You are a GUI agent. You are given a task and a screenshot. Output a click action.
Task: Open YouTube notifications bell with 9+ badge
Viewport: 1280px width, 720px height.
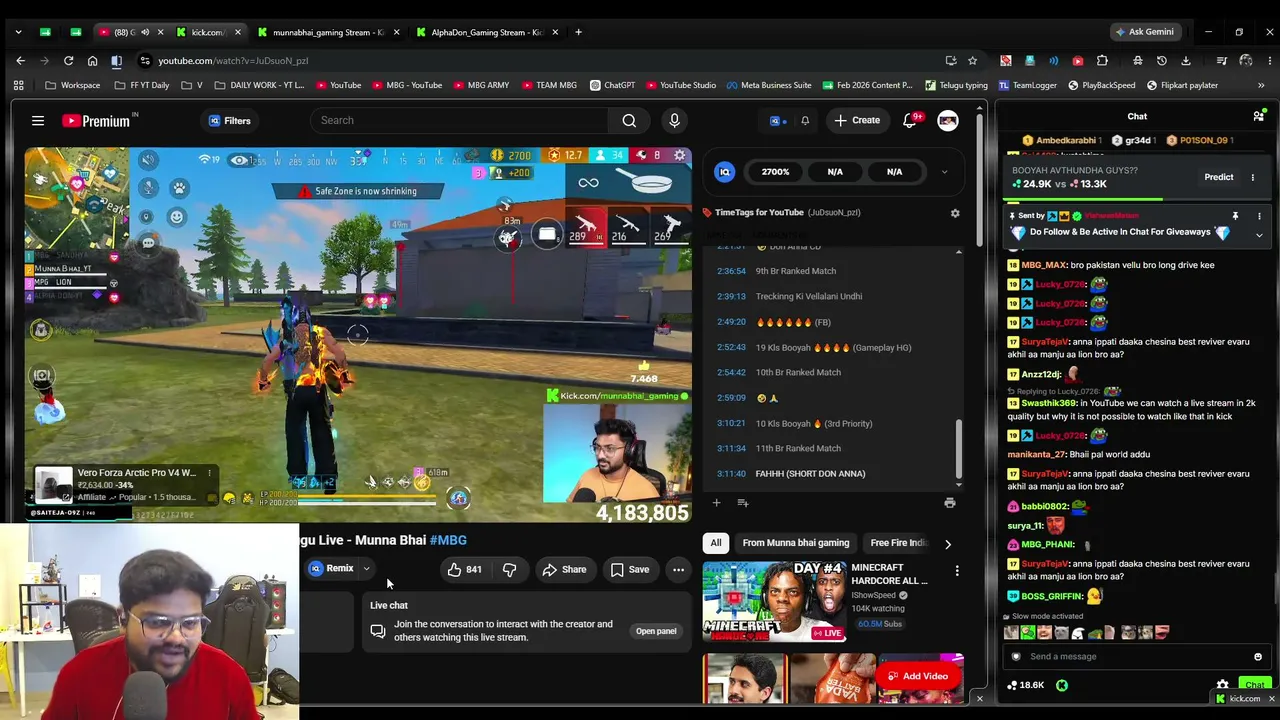(910, 121)
